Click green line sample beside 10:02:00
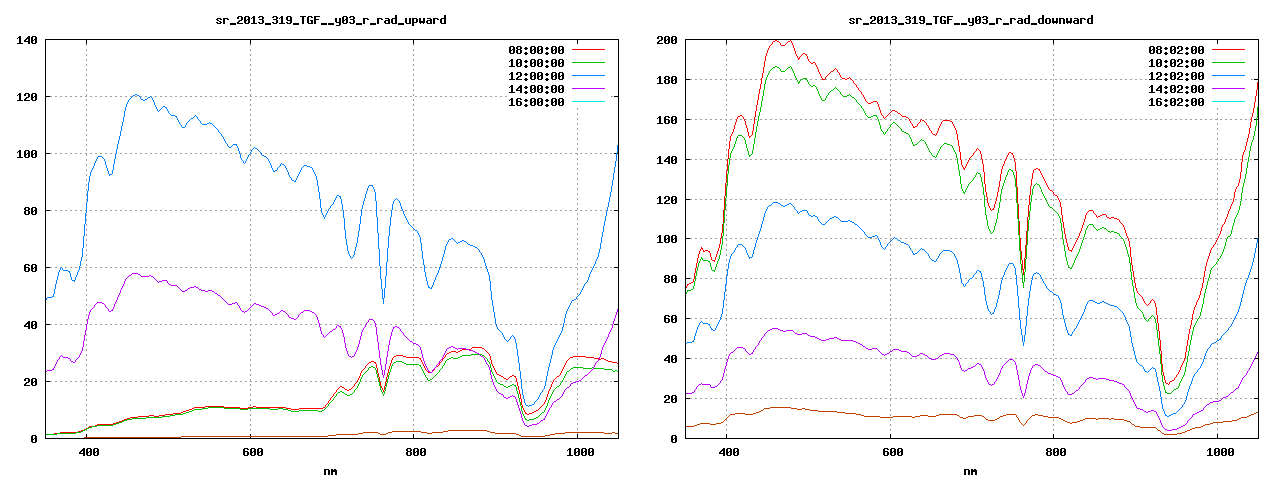 tap(1229, 63)
